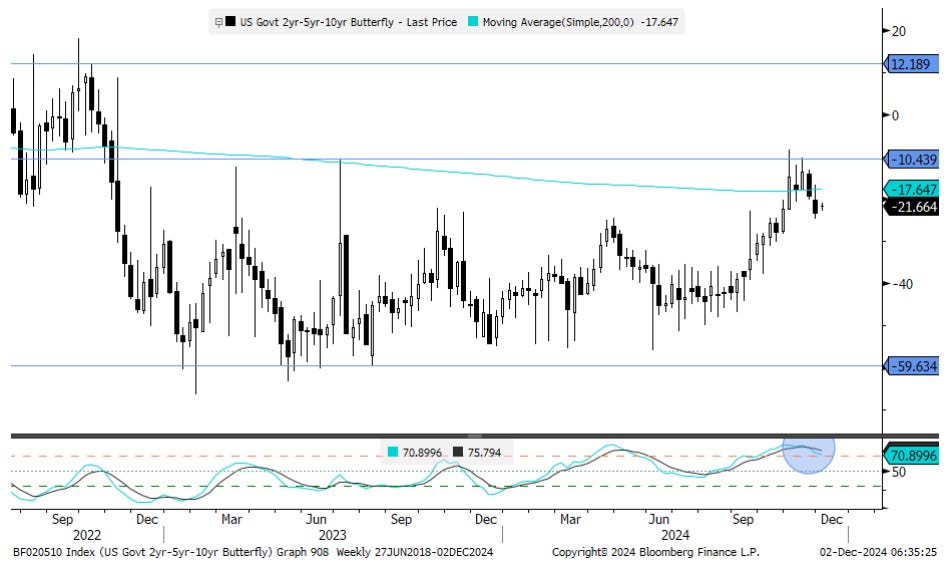
Task: Collapse the chart legend box toggle
Action: 218,22
